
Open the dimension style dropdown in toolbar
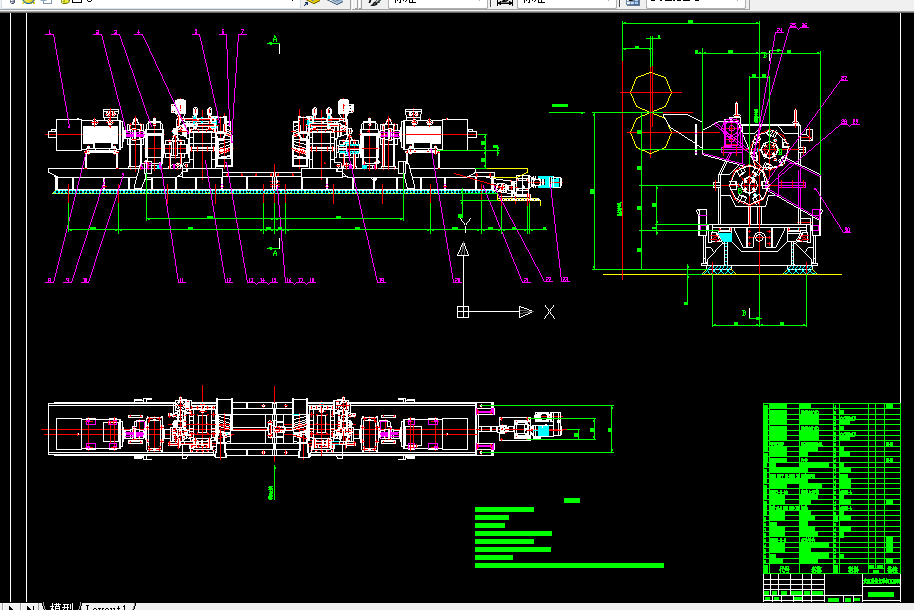[568, 2]
